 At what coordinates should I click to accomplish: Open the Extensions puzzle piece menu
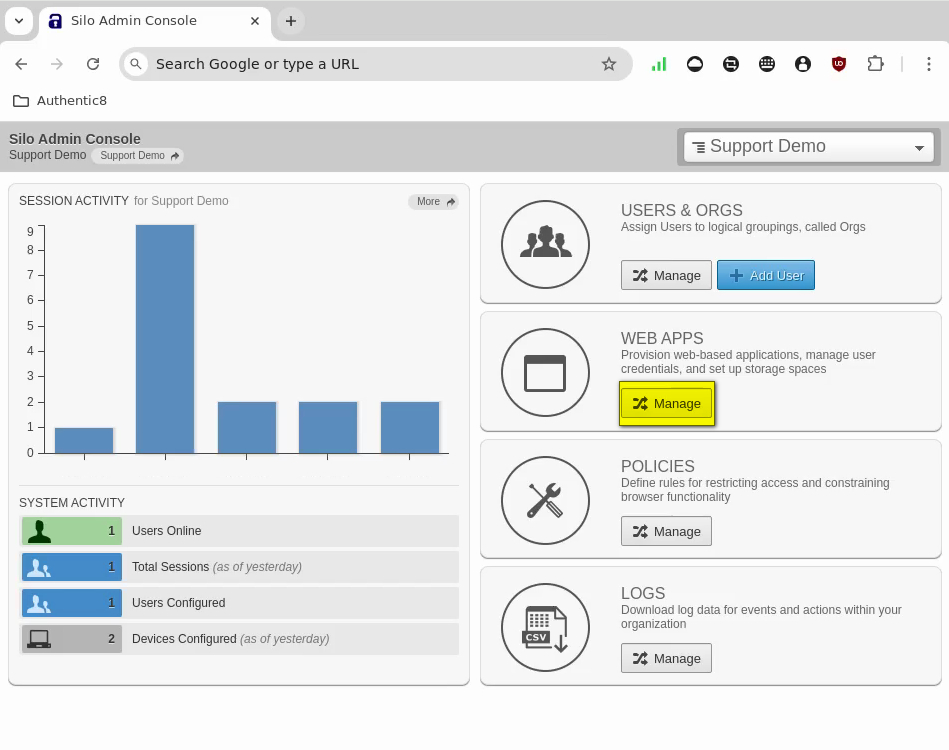tap(875, 64)
